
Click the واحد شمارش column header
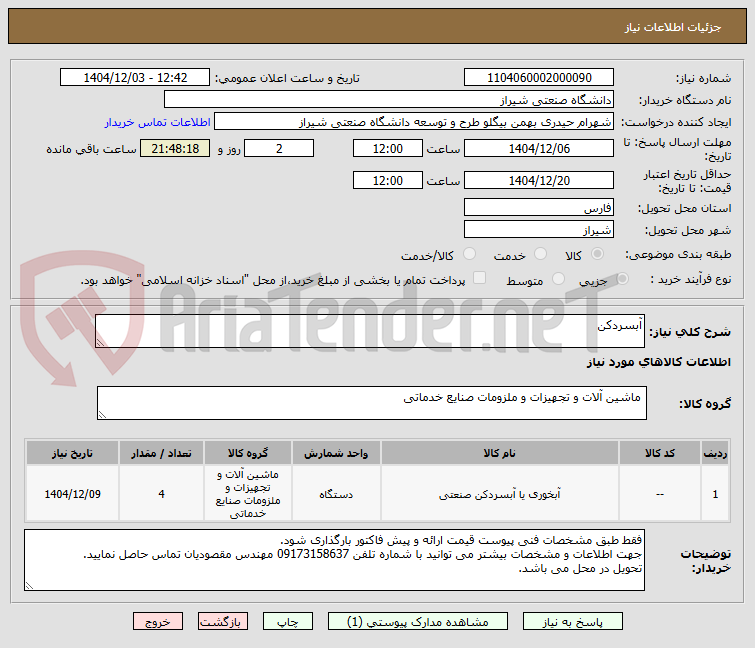tap(336, 453)
